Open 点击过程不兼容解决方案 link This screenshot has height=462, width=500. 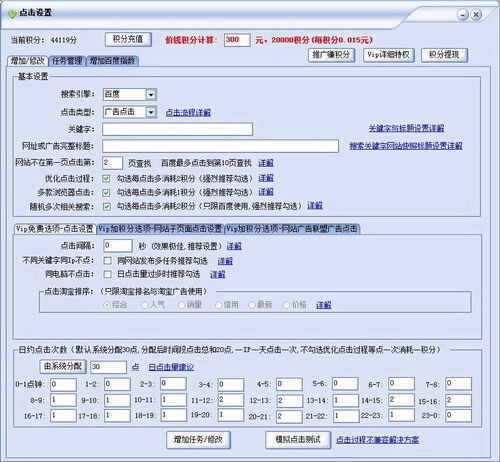click(378, 440)
